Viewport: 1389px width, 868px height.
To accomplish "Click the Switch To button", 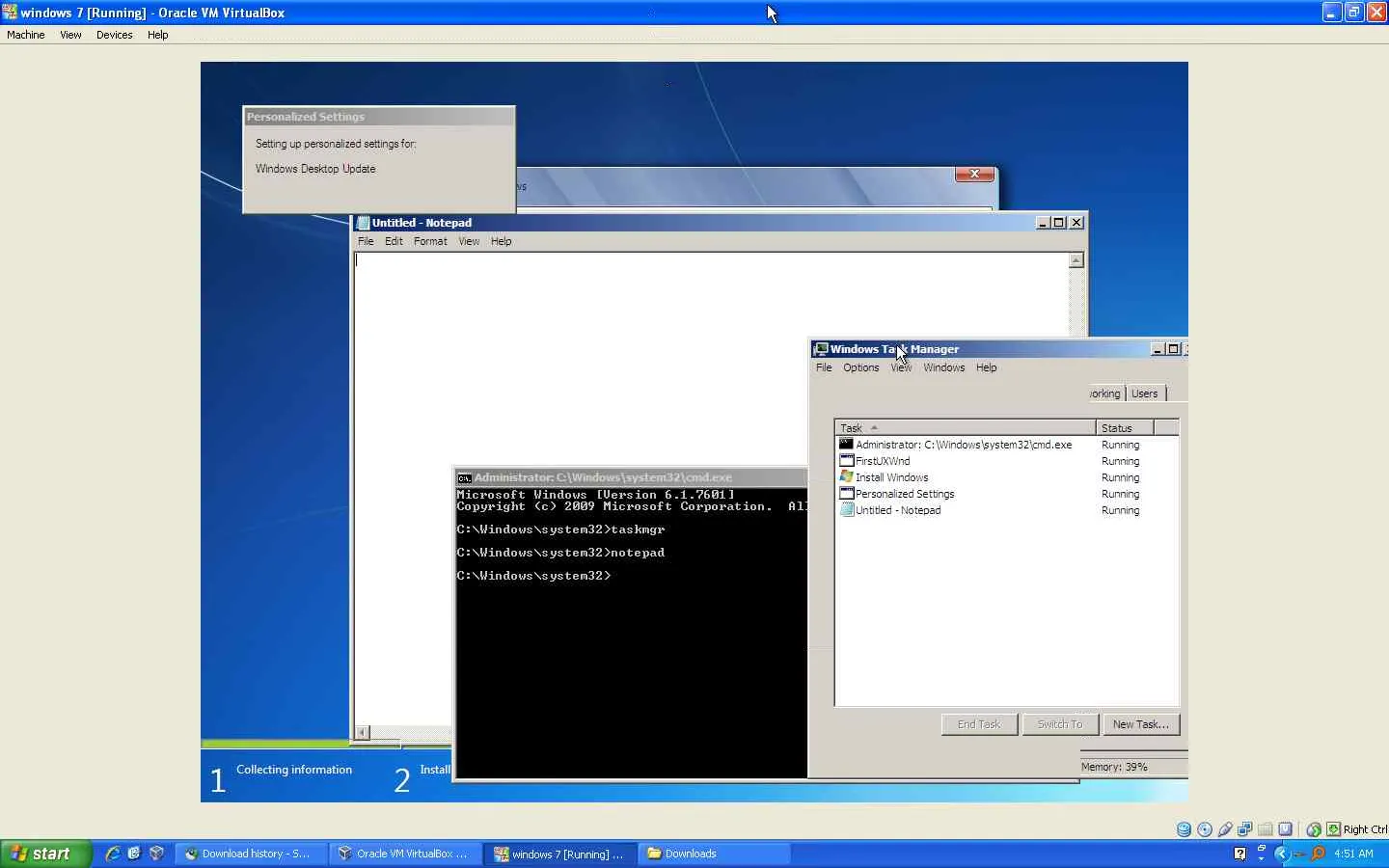I will (x=1060, y=724).
